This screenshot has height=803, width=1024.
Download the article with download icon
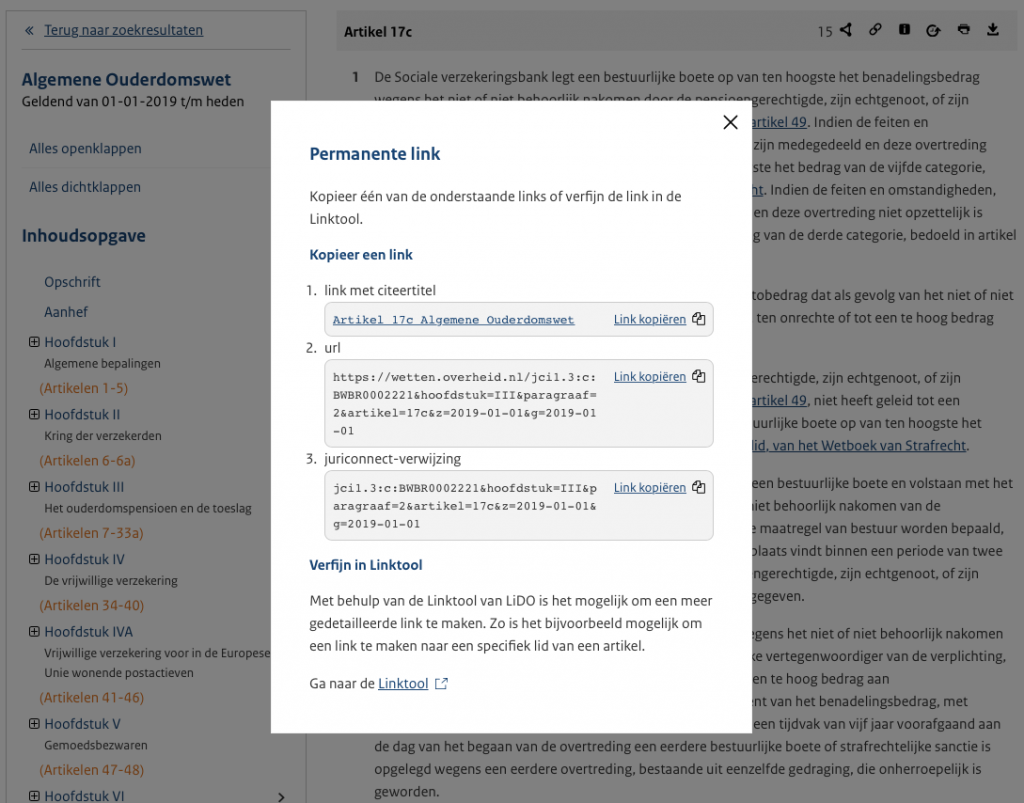click(993, 30)
